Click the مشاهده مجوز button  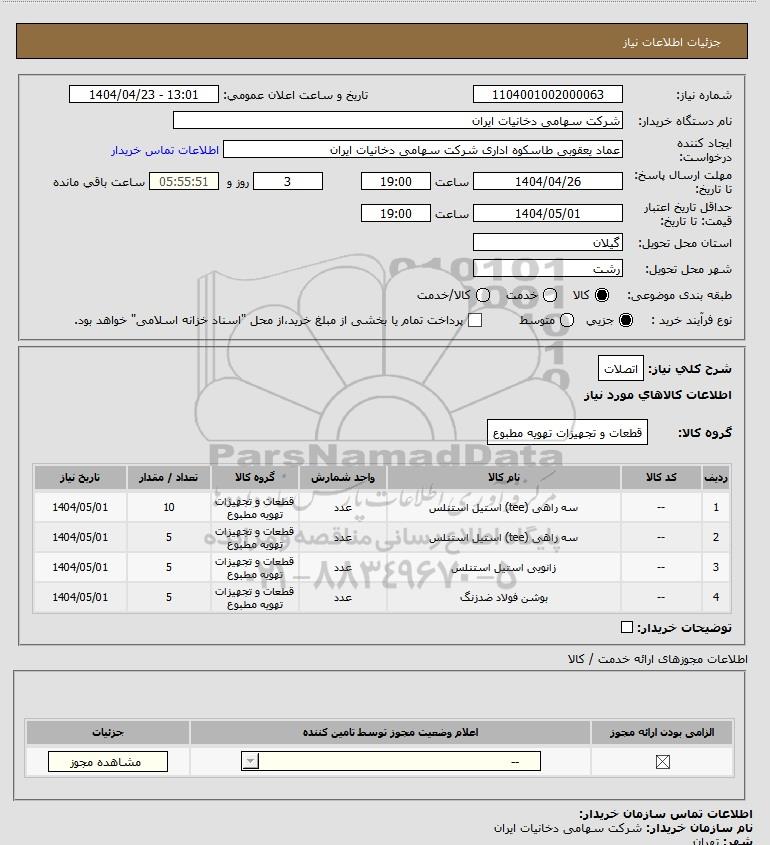point(108,762)
